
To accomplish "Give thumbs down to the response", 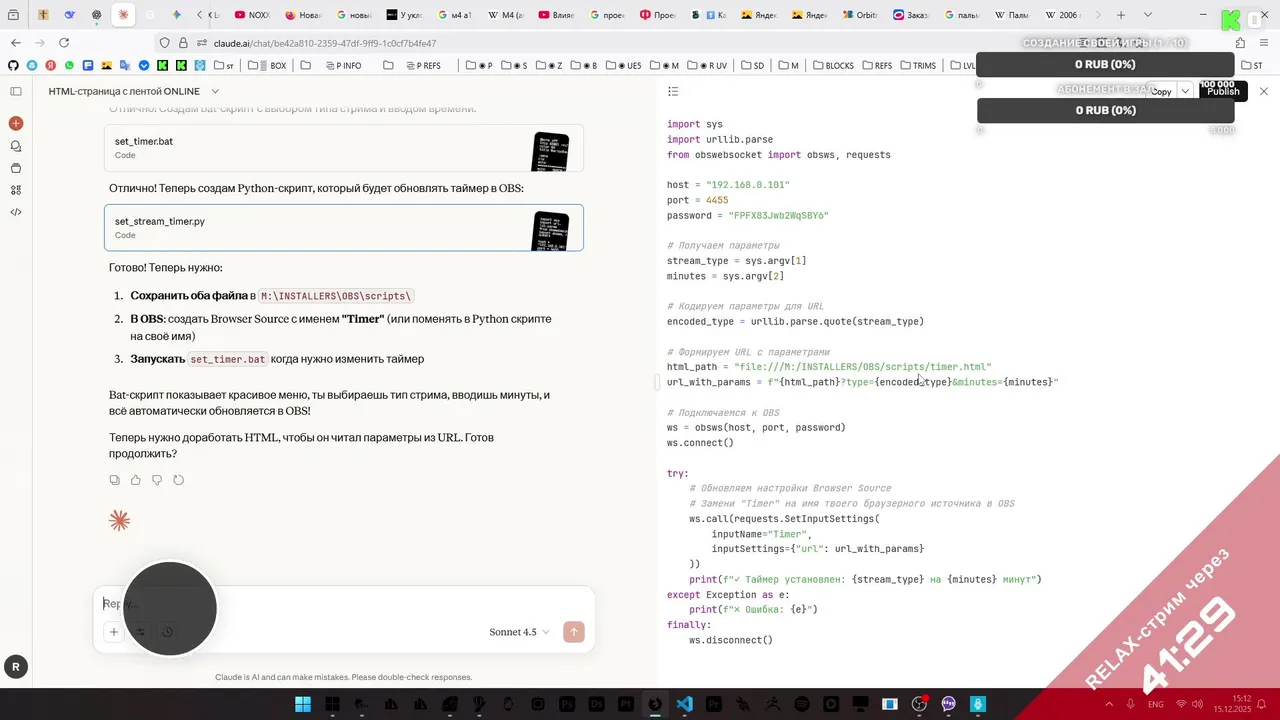I will pyautogui.click(x=157, y=480).
